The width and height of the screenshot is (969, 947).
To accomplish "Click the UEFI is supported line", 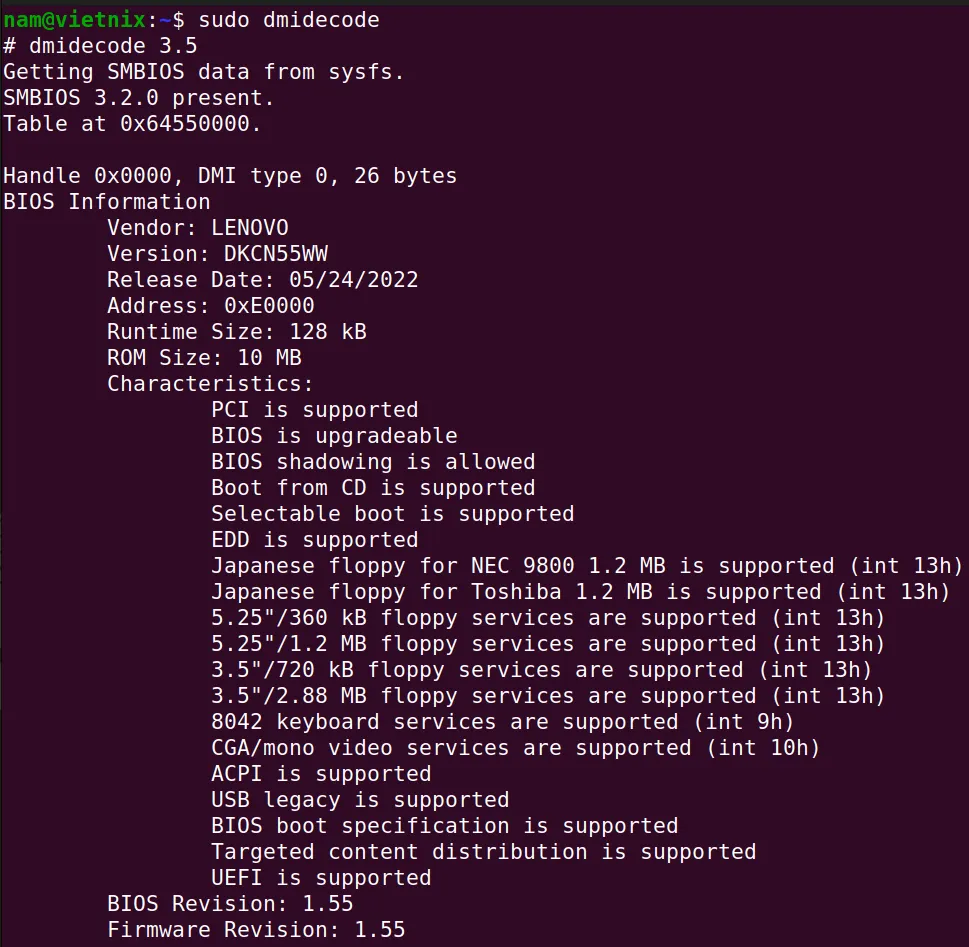I will (x=321, y=878).
